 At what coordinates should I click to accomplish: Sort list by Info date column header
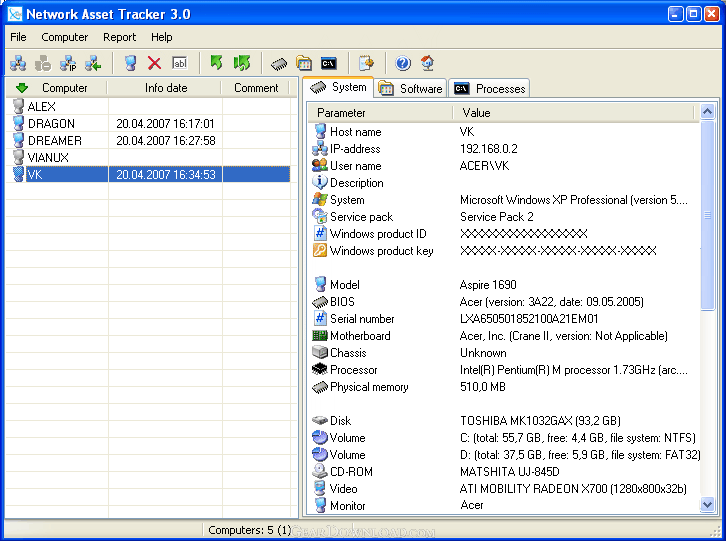(x=165, y=88)
